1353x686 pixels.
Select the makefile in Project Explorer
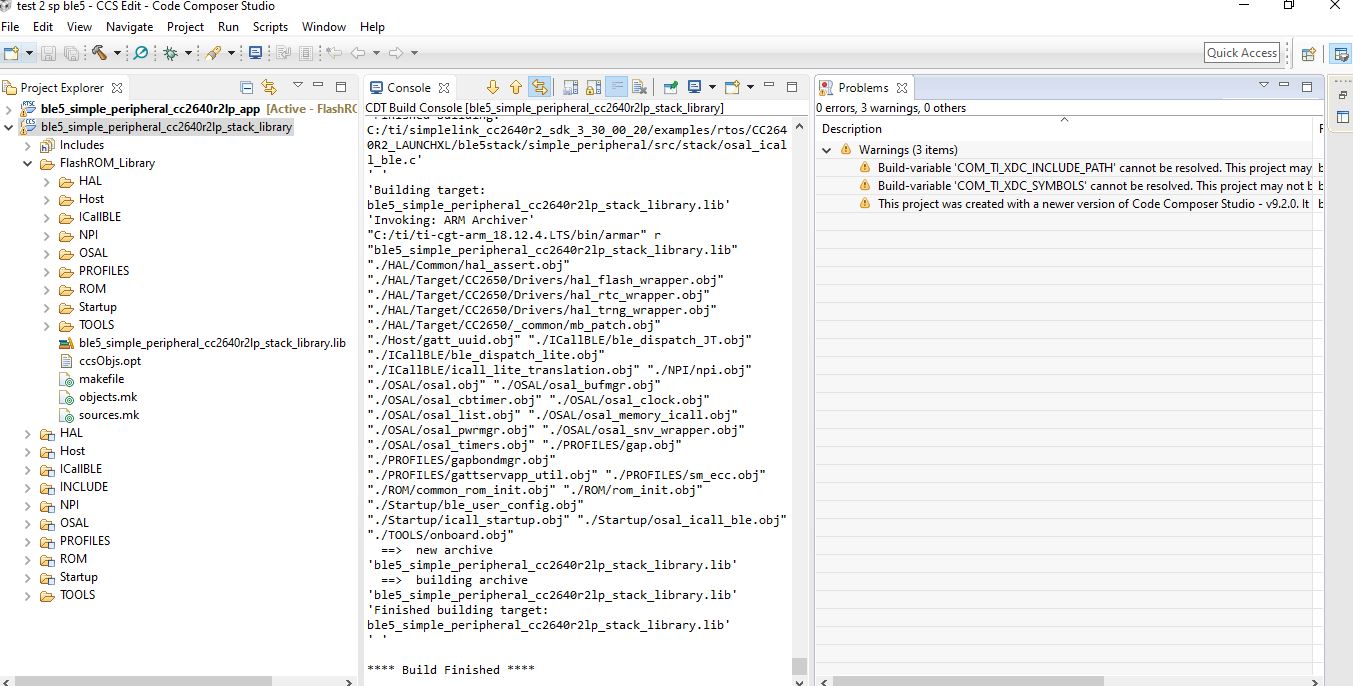tap(92, 379)
